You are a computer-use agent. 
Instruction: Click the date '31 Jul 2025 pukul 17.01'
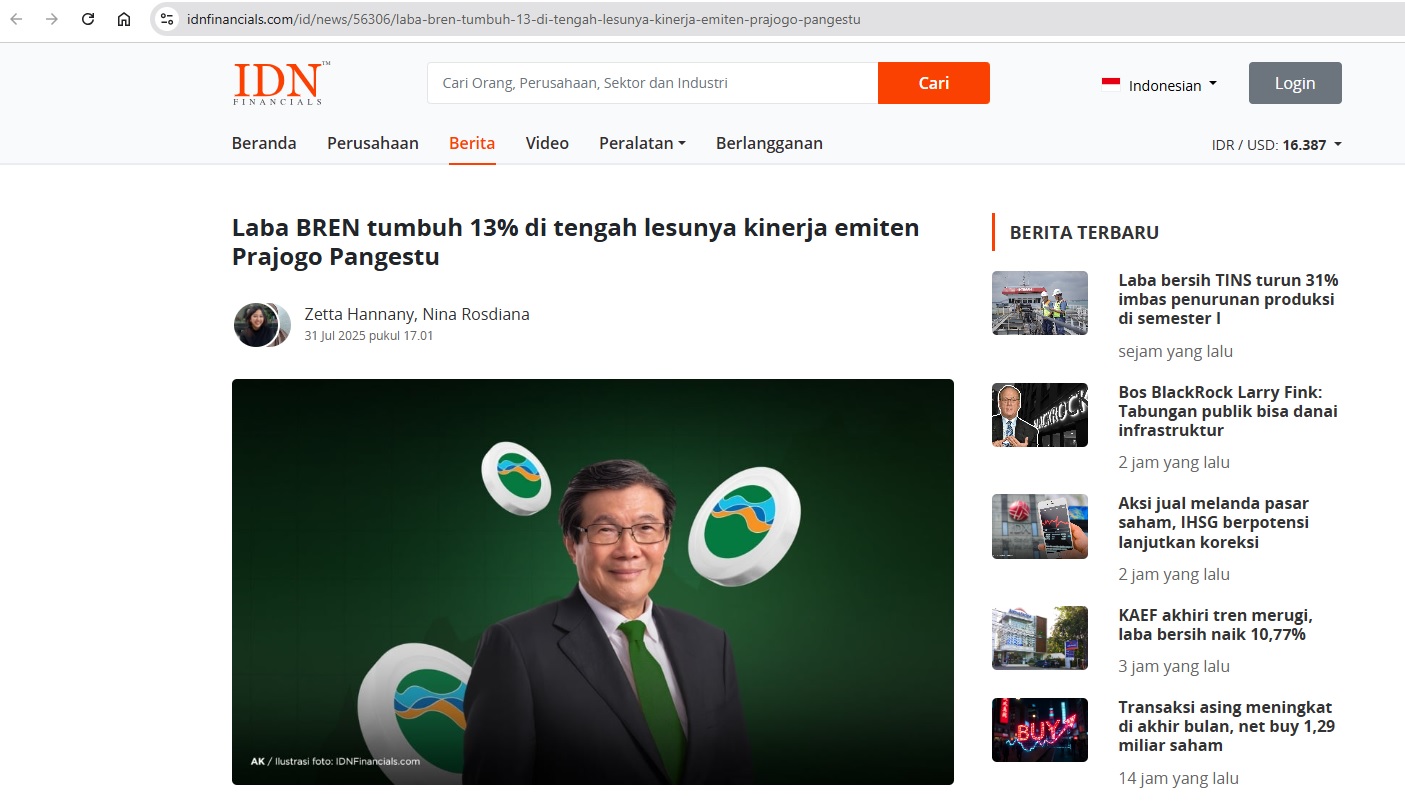click(369, 336)
